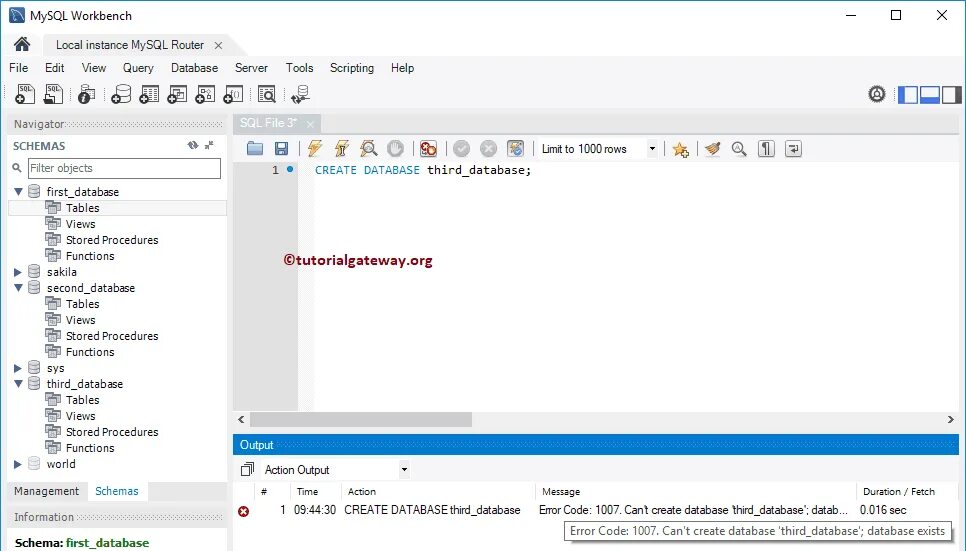Expand the sys schema
This screenshot has width=966, height=551.
pos(18,368)
